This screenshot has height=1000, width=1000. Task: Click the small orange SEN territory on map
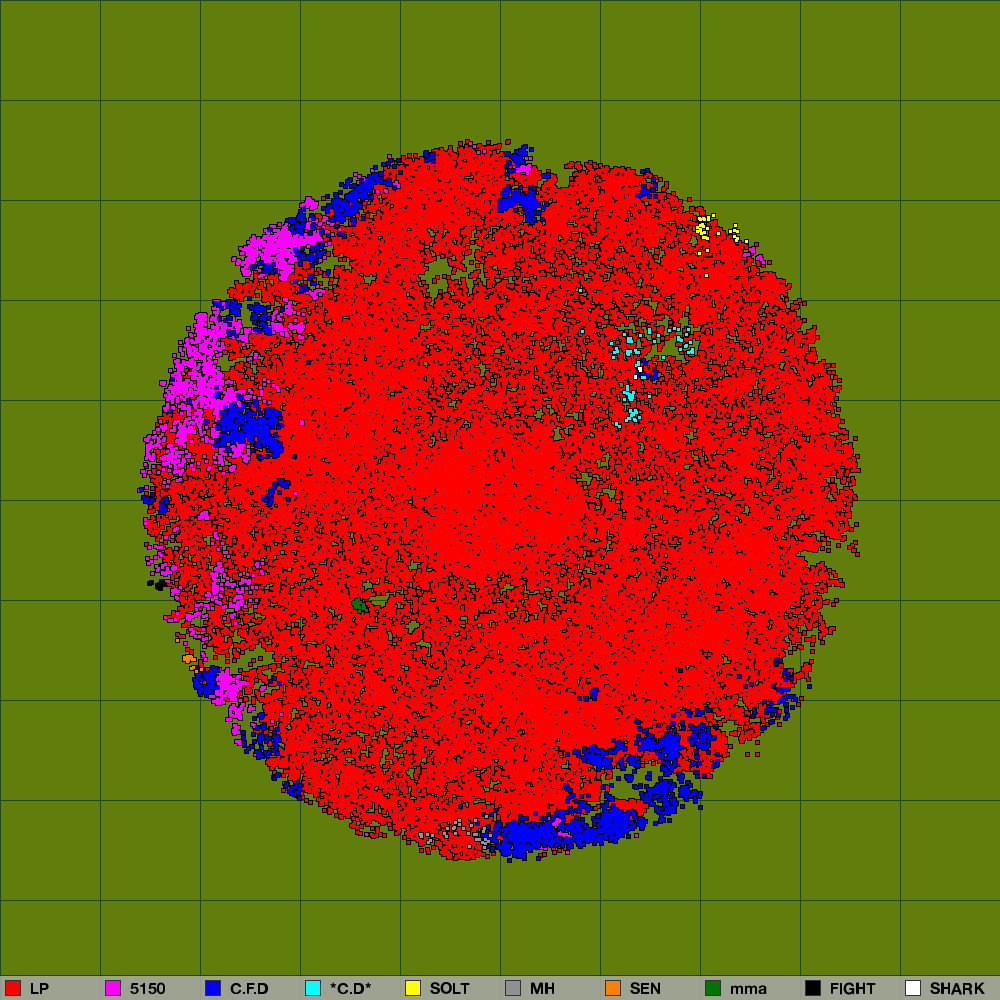tap(189, 658)
